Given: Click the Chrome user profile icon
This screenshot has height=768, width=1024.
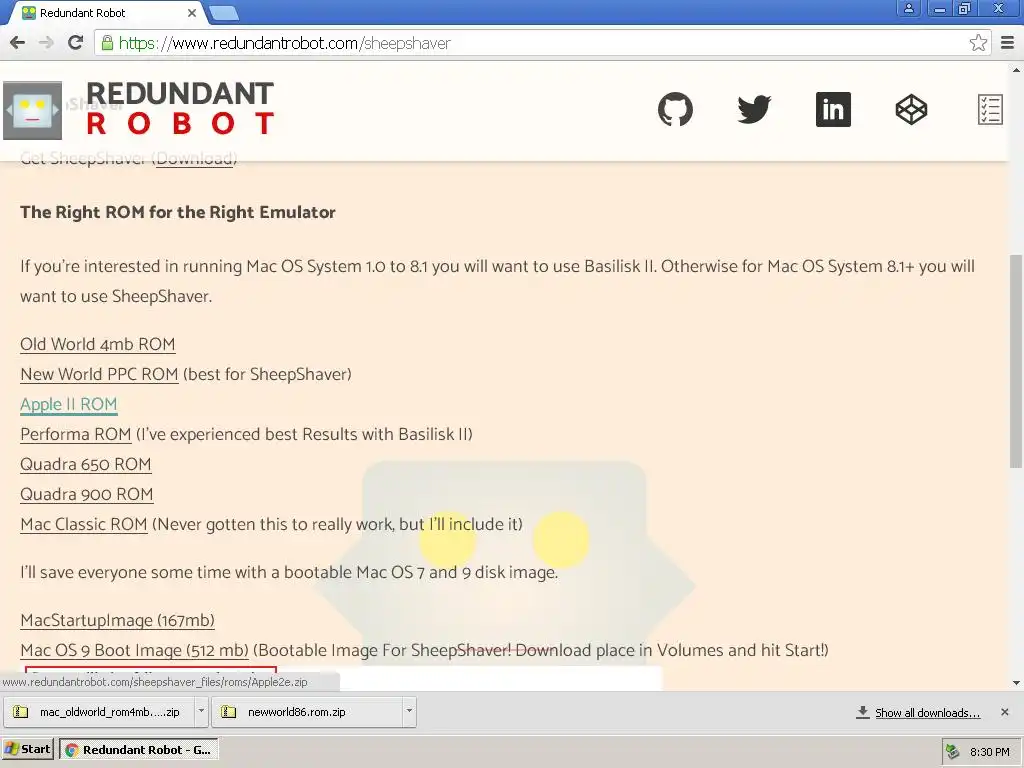Looking at the screenshot, I should coord(908,8).
